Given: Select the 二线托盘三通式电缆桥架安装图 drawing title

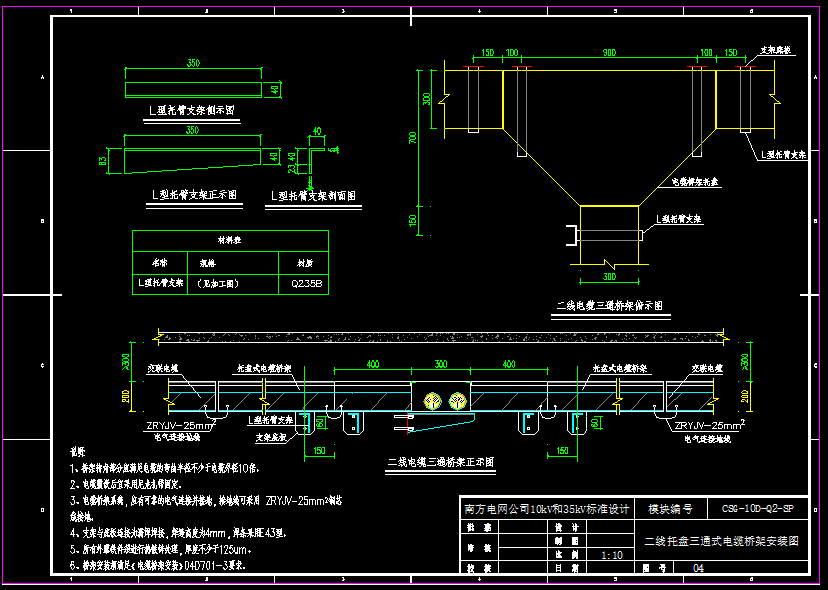Looking at the screenshot, I should (x=721, y=541).
